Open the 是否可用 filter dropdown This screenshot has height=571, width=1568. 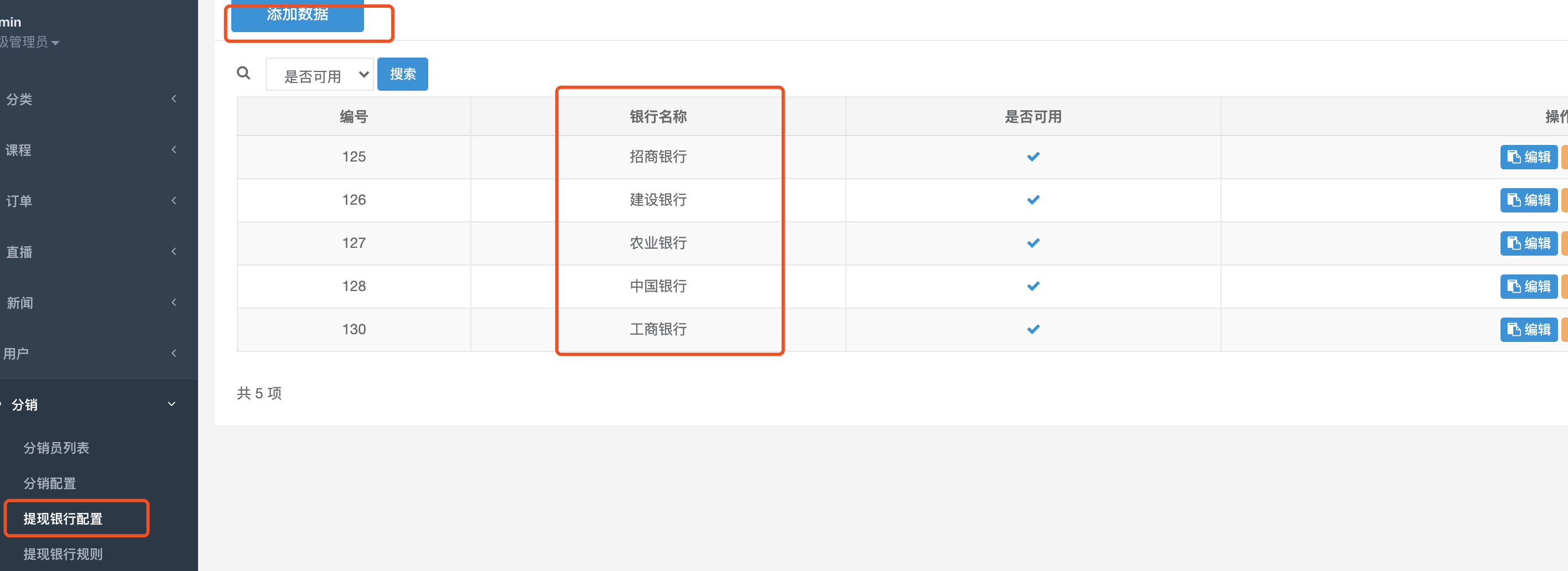[320, 74]
